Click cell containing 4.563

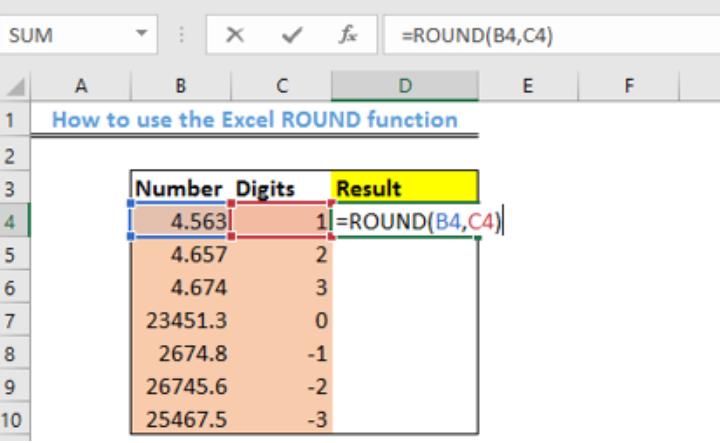(x=181, y=221)
